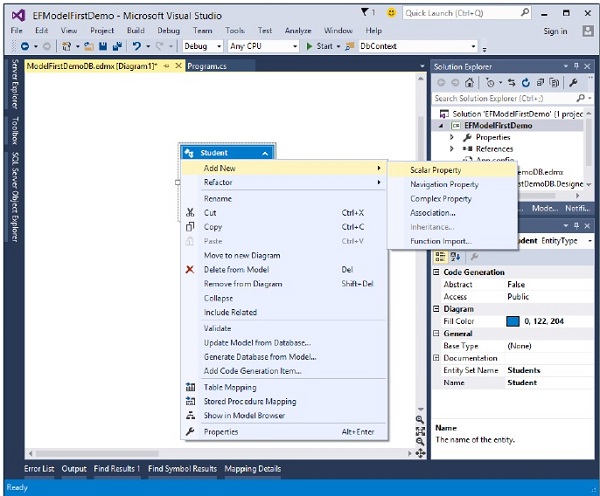Click the Search Solution Explorer field
The height and width of the screenshot is (496, 600).
[x=504, y=98]
